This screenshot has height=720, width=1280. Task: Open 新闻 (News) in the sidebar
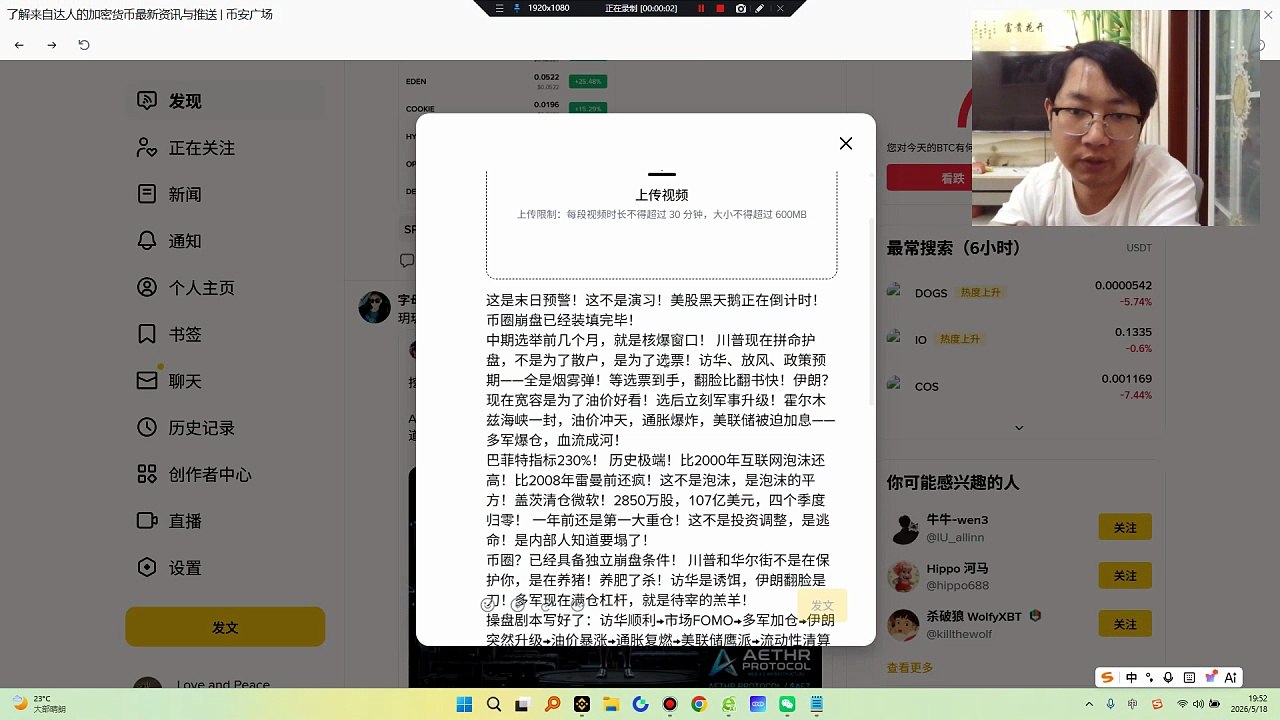click(x=225, y=194)
